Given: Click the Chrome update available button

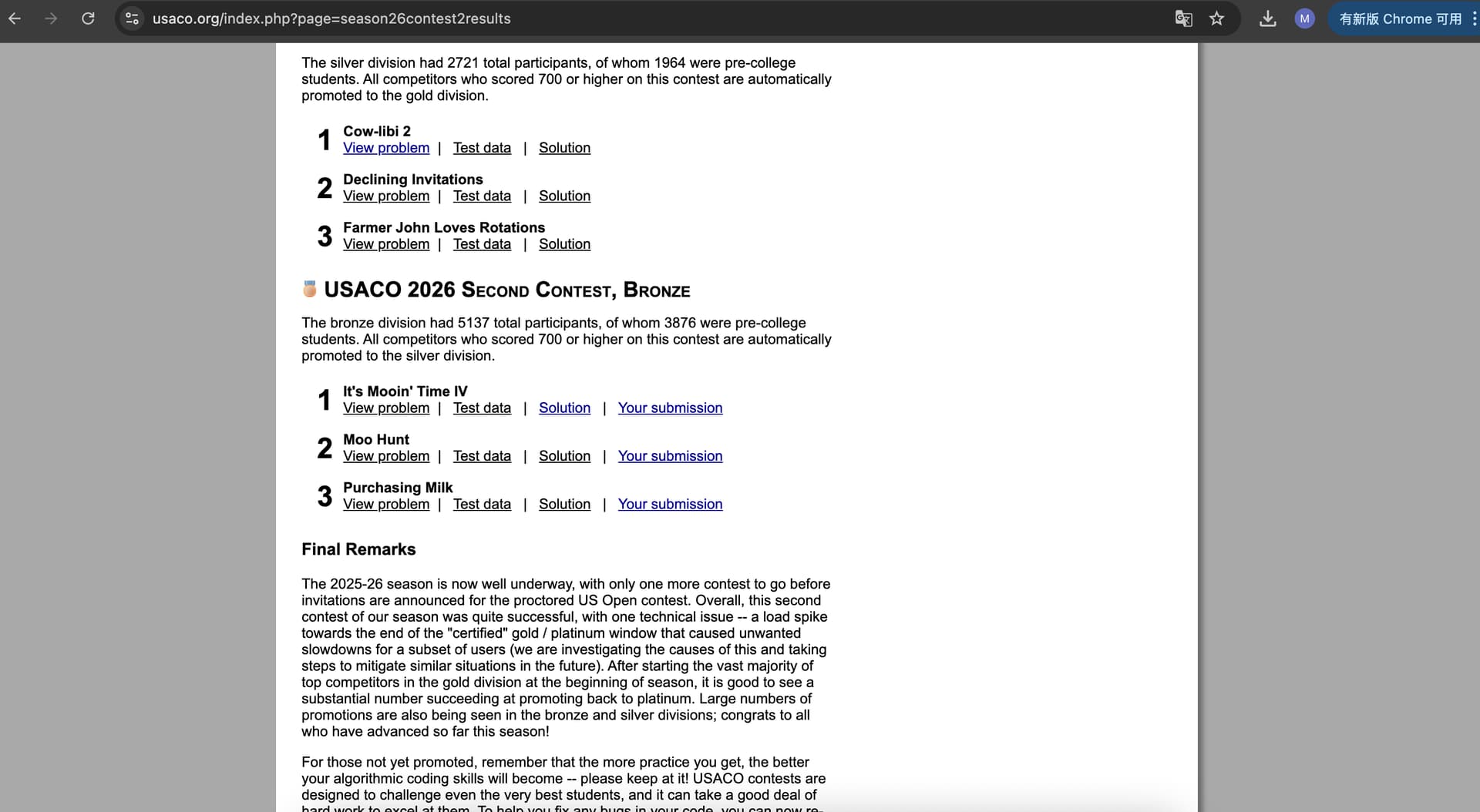Looking at the screenshot, I should point(1400,18).
